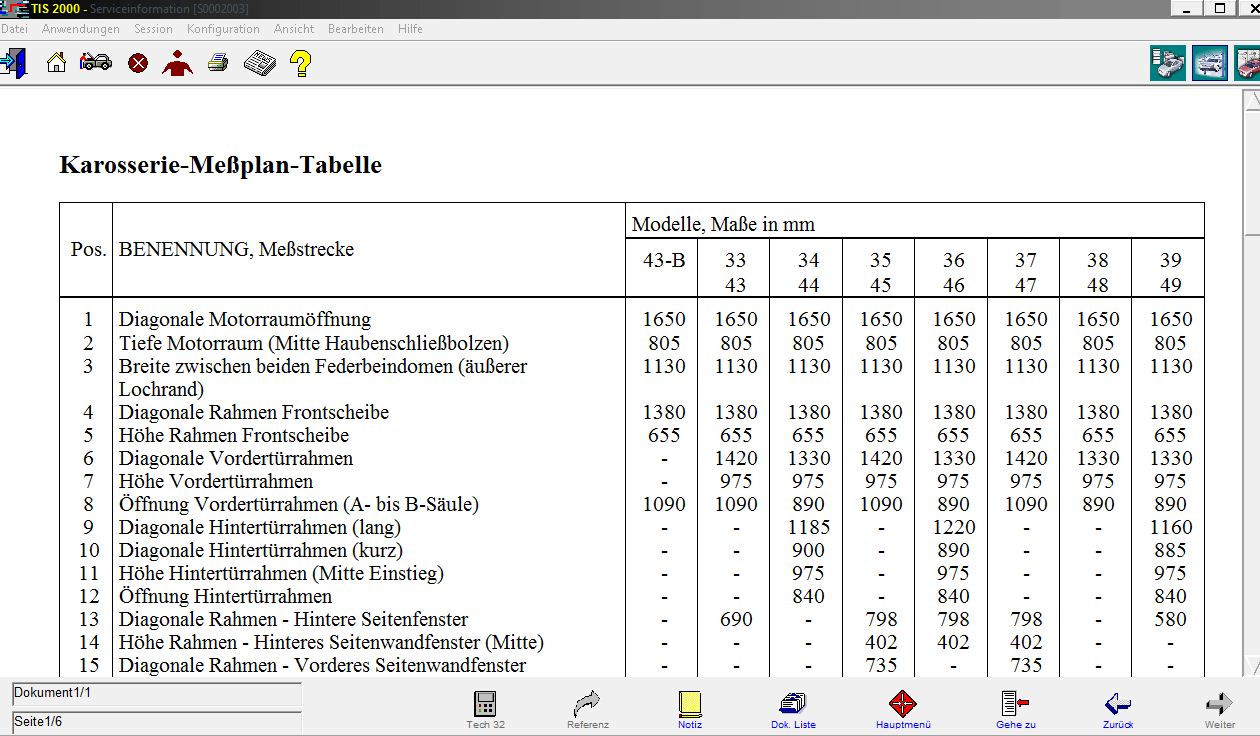
Task: Open vehicle selection car icon
Action: (96, 63)
